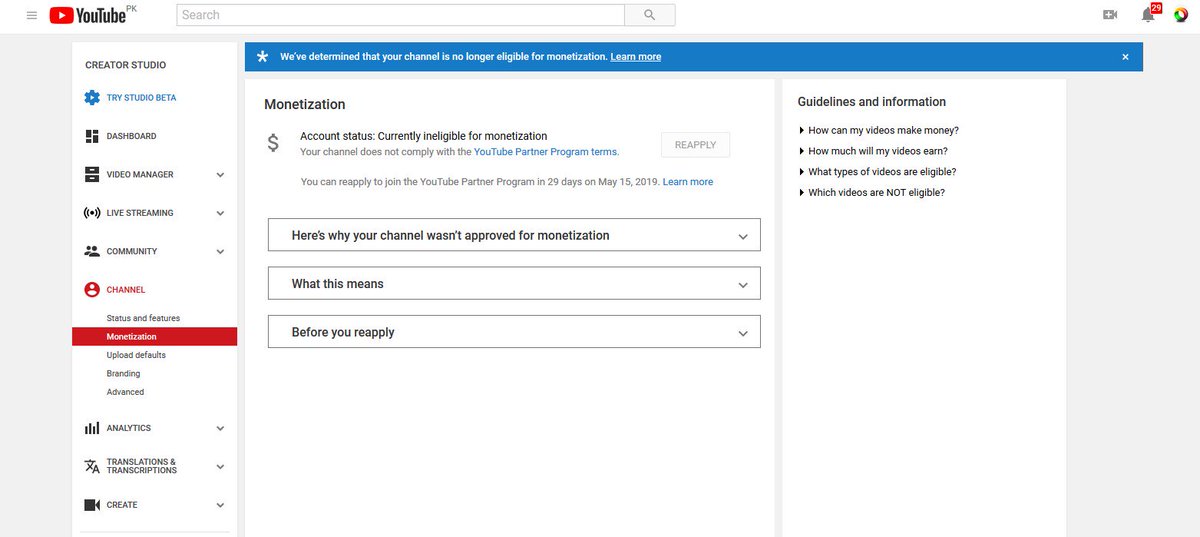Expand Translations & Transcriptions section

(x=220, y=467)
